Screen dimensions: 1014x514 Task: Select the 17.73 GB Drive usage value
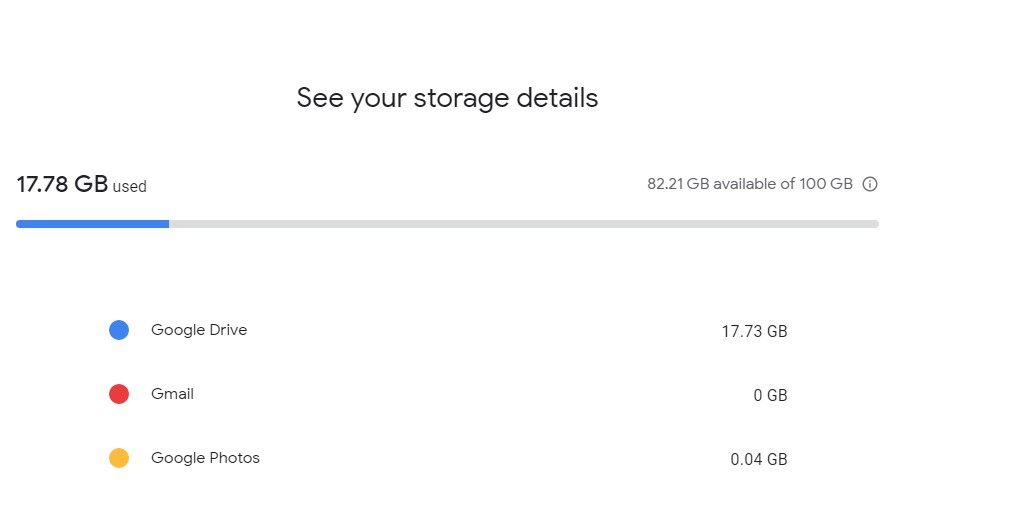coord(755,331)
